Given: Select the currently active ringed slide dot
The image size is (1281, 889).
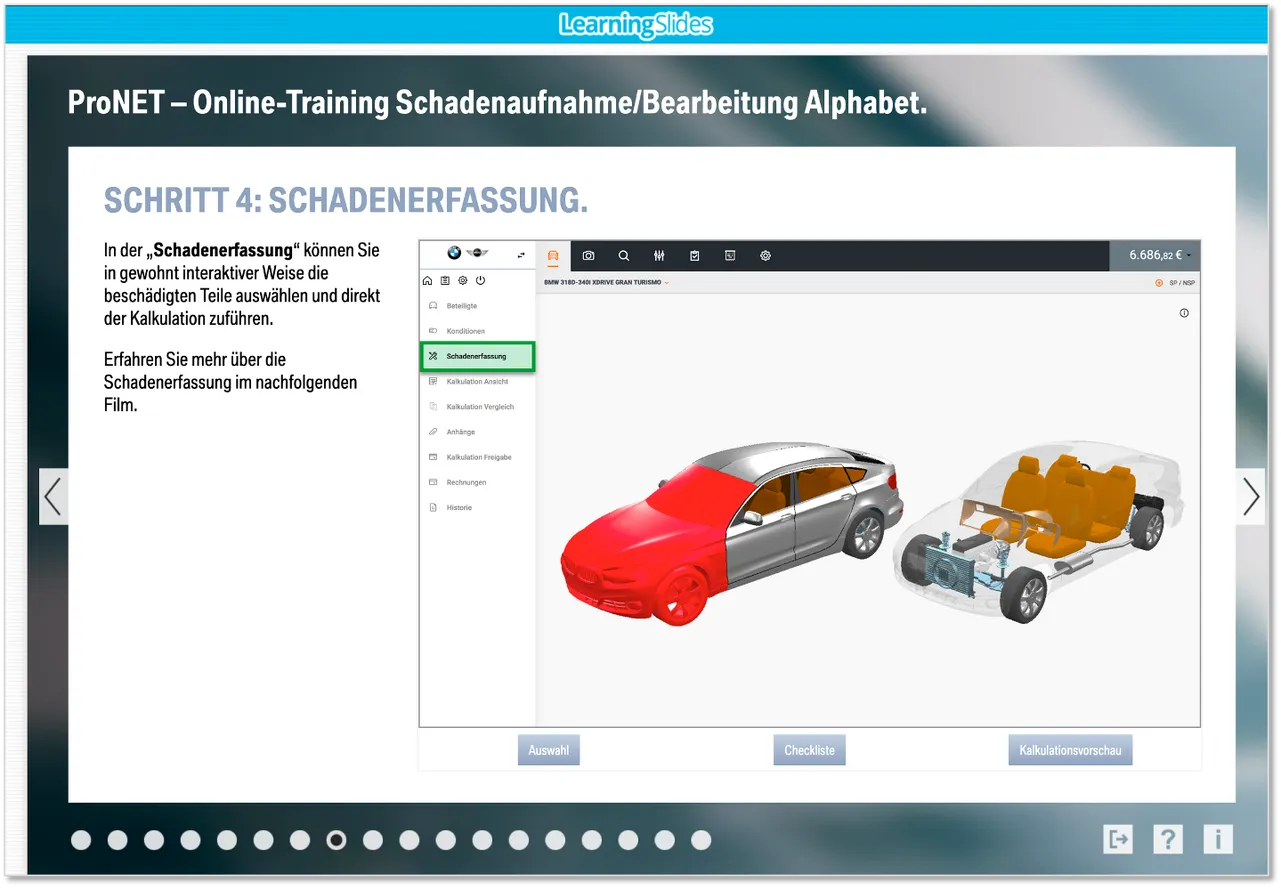Looking at the screenshot, I should (x=337, y=840).
